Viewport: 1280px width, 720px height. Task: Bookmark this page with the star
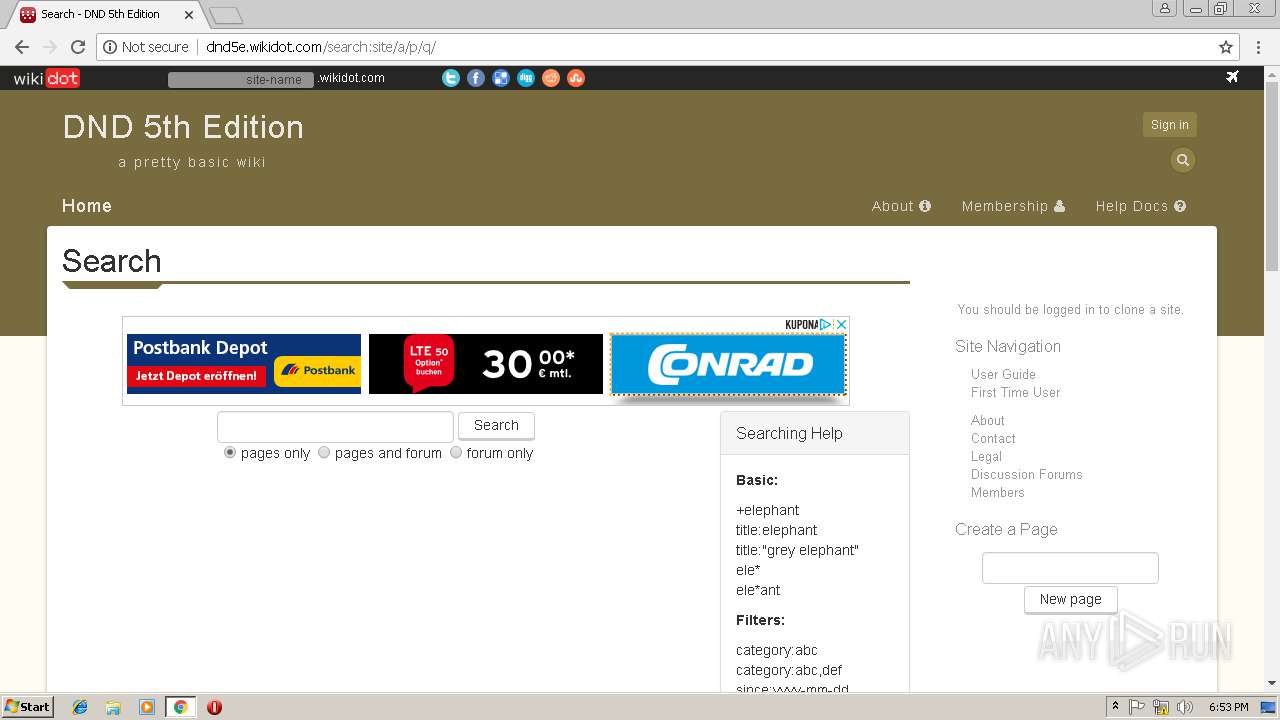(1226, 47)
